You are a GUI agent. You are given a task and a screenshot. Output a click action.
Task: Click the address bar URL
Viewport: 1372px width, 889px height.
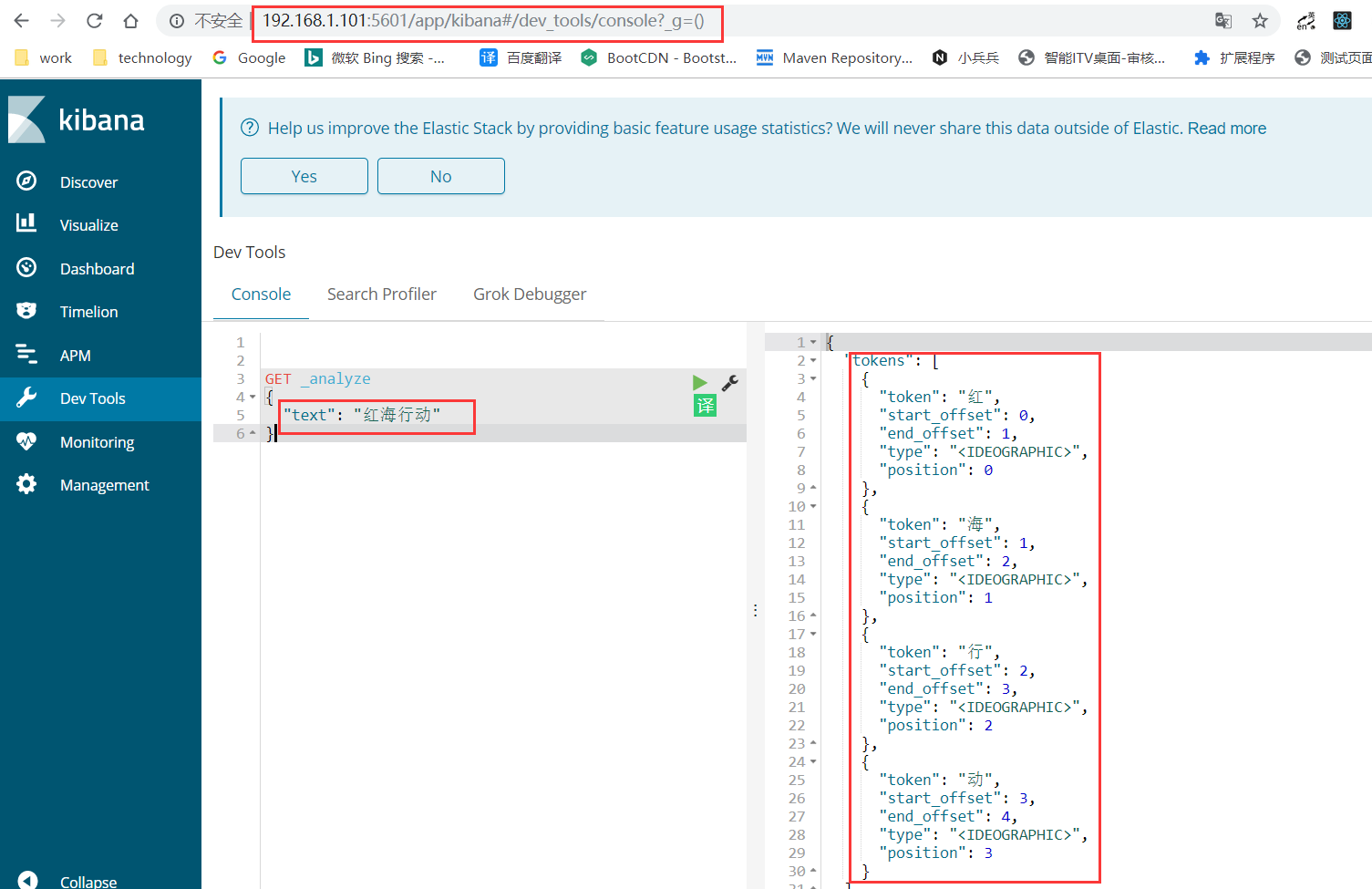pyautogui.click(x=483, y=20)
